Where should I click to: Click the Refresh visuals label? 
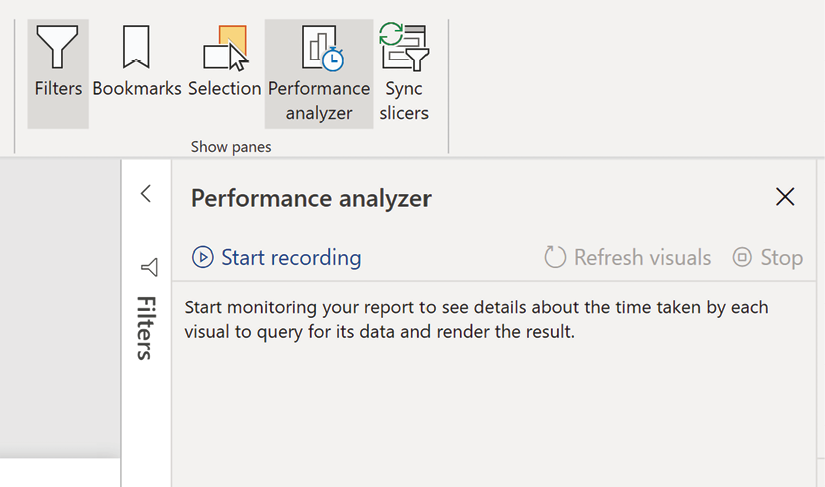point(642,258)
